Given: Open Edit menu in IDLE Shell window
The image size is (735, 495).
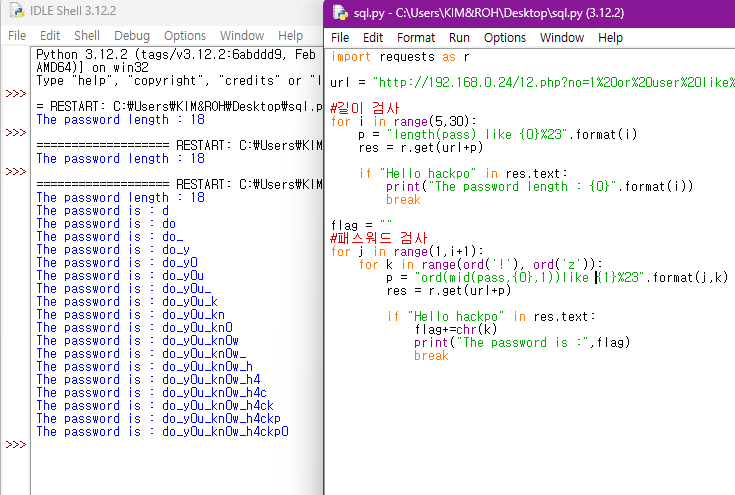Looking at the screenshot, I should click(x=50, y=36).
